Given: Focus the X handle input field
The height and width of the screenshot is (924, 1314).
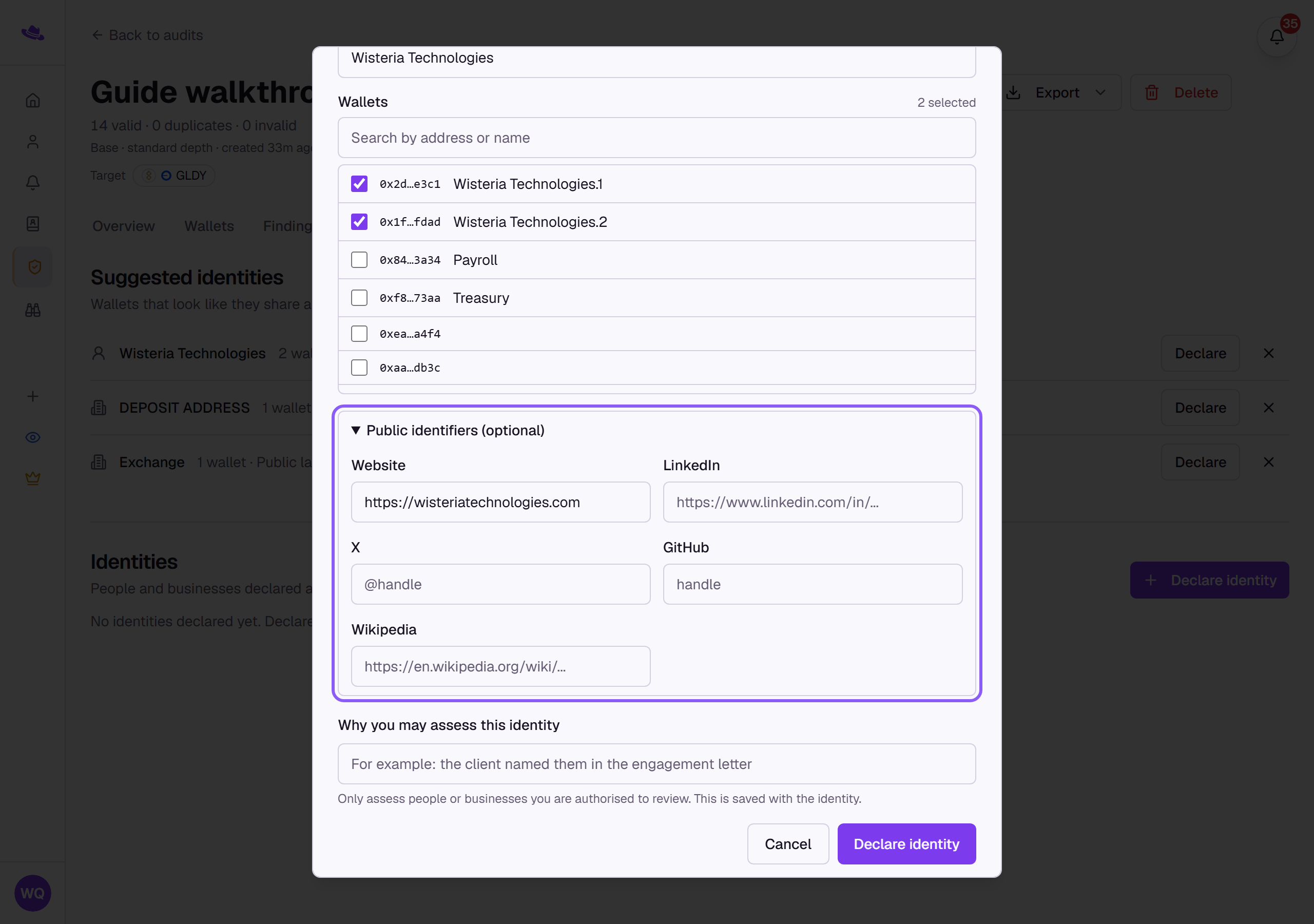Looking at the screenshot, I should pos(501,584).
